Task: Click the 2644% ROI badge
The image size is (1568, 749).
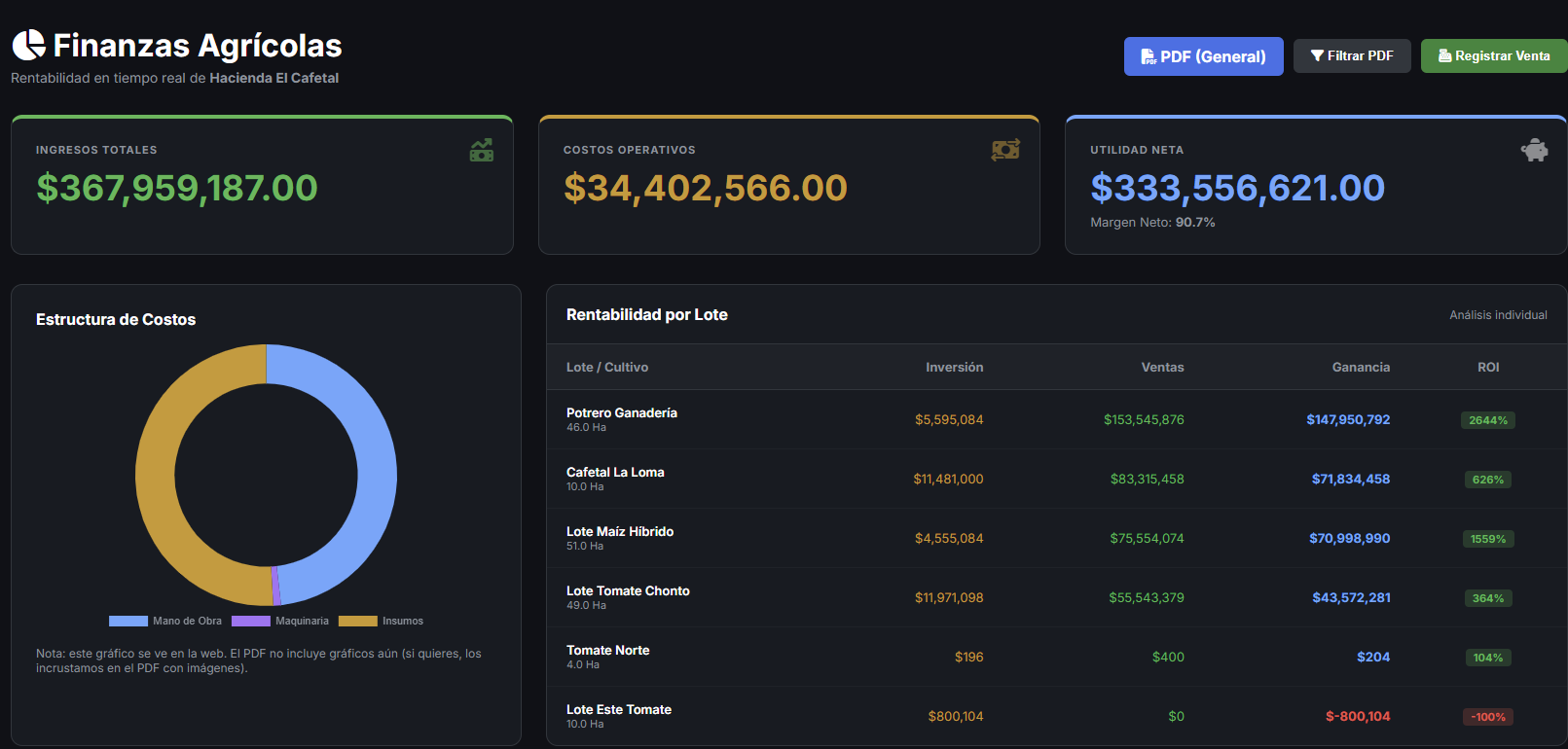Action: point(1487,420)
